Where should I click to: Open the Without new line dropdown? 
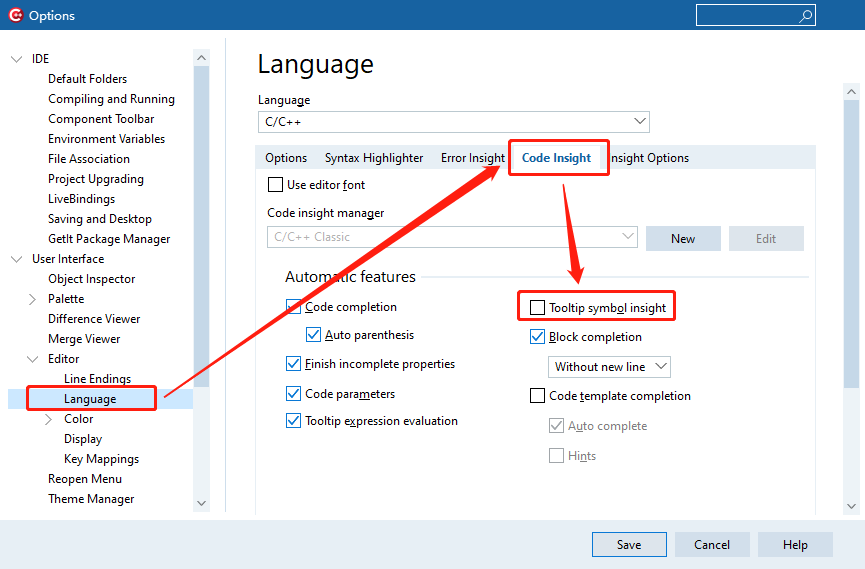(609, 367)
